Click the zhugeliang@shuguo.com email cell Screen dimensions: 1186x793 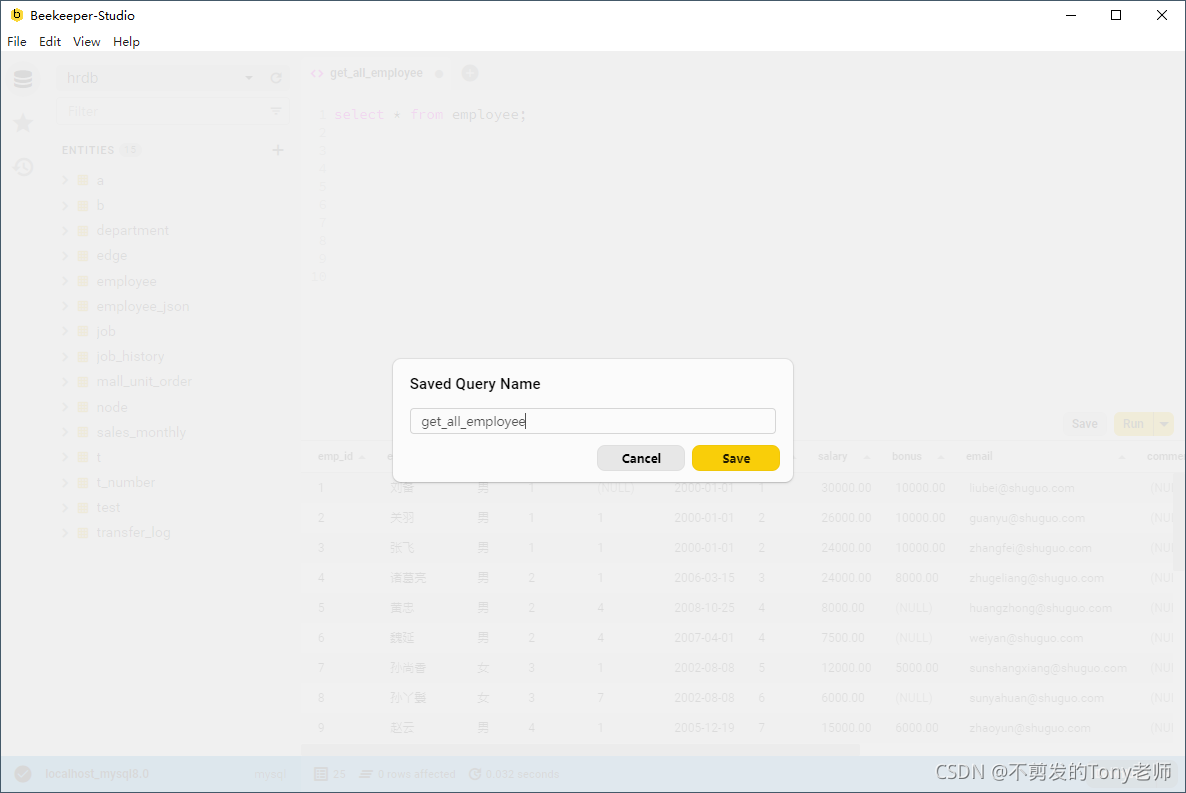coord(1036,578)
